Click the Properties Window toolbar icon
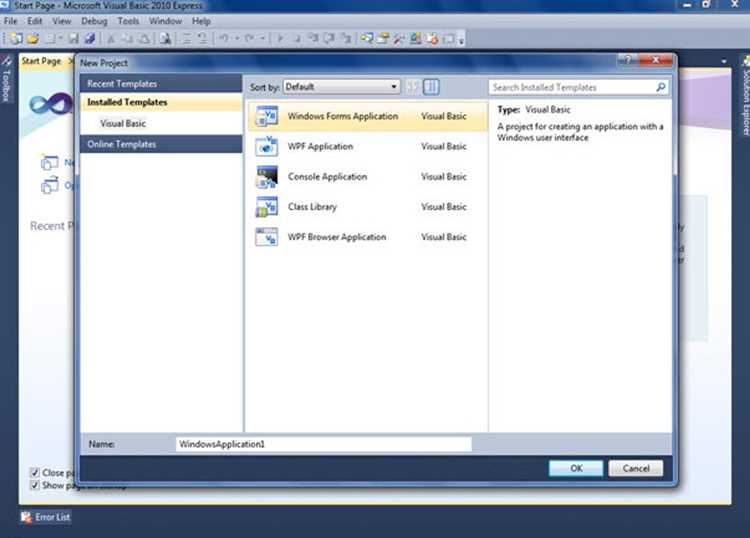The height and width of the screenshot is (538, 750). coord(383,39)
